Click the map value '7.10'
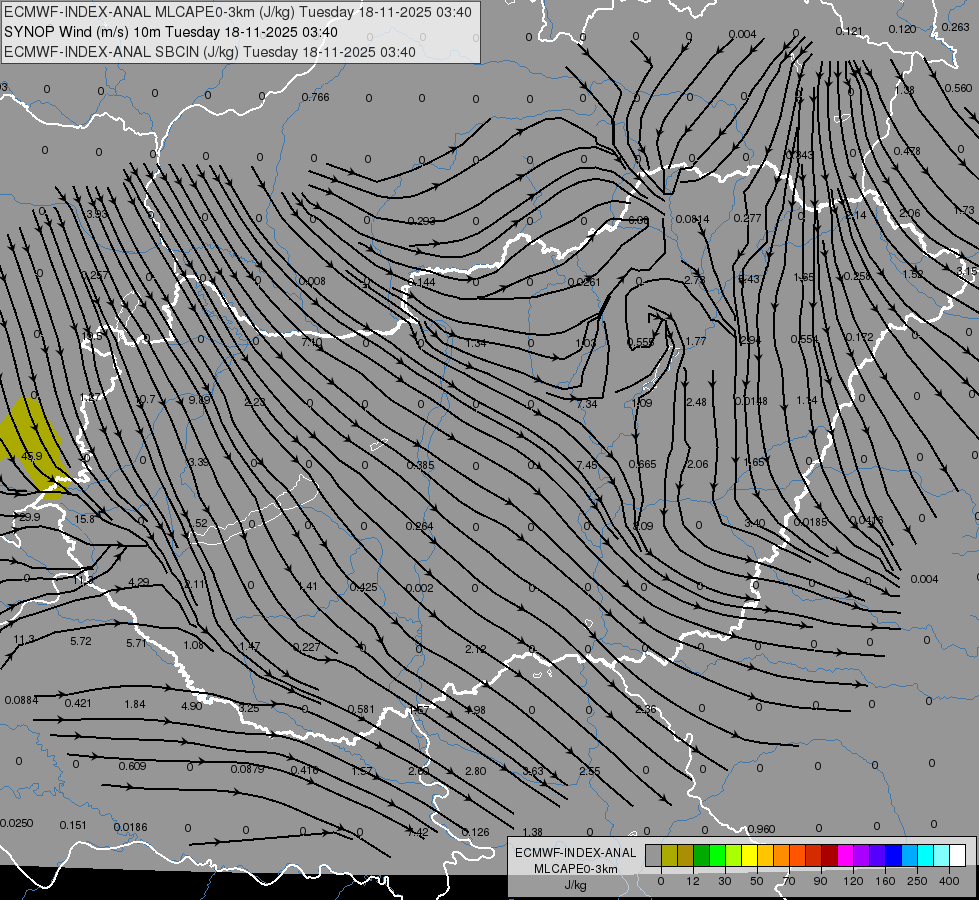Image resolution: width=979 pixels, height=900 pixels. 312,342
